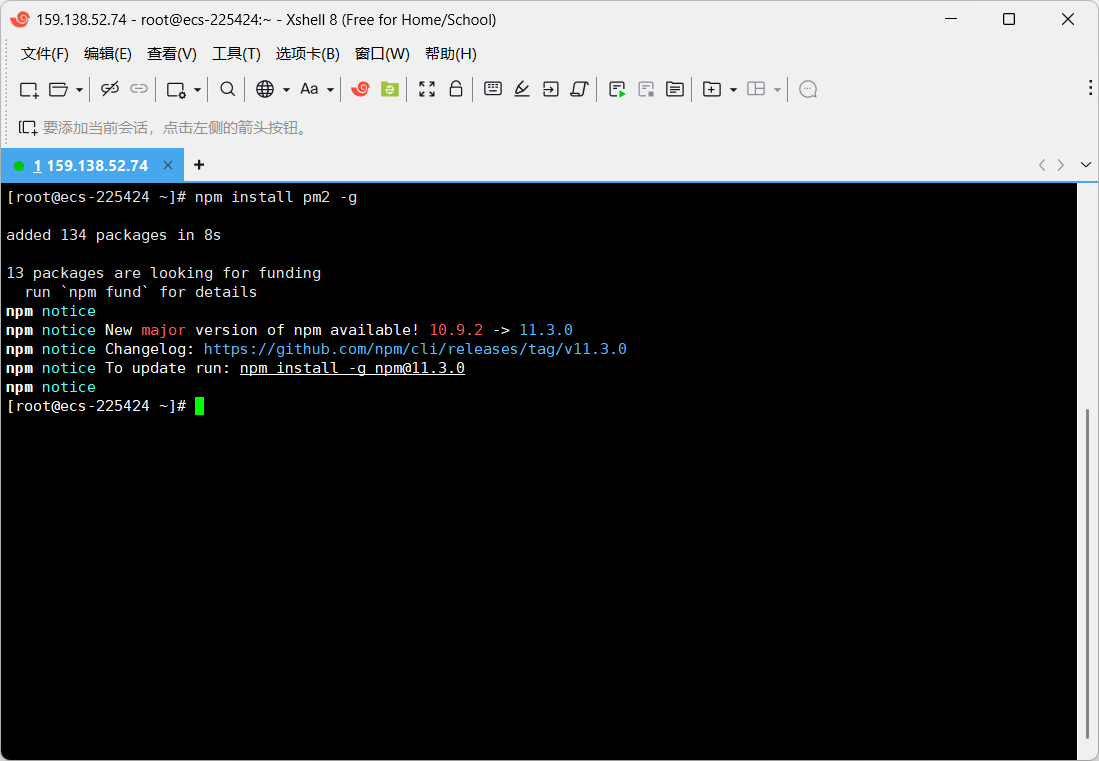Screen dimensions: 1099x761
Task: Add a new tab with plus button
Action: coord(199,165)
